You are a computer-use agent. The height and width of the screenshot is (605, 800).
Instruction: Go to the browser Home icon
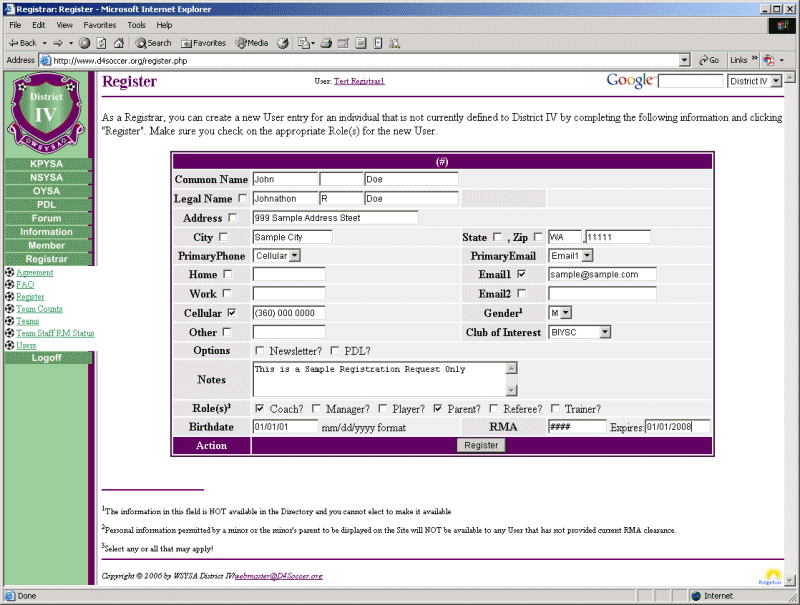click(119, 43)
